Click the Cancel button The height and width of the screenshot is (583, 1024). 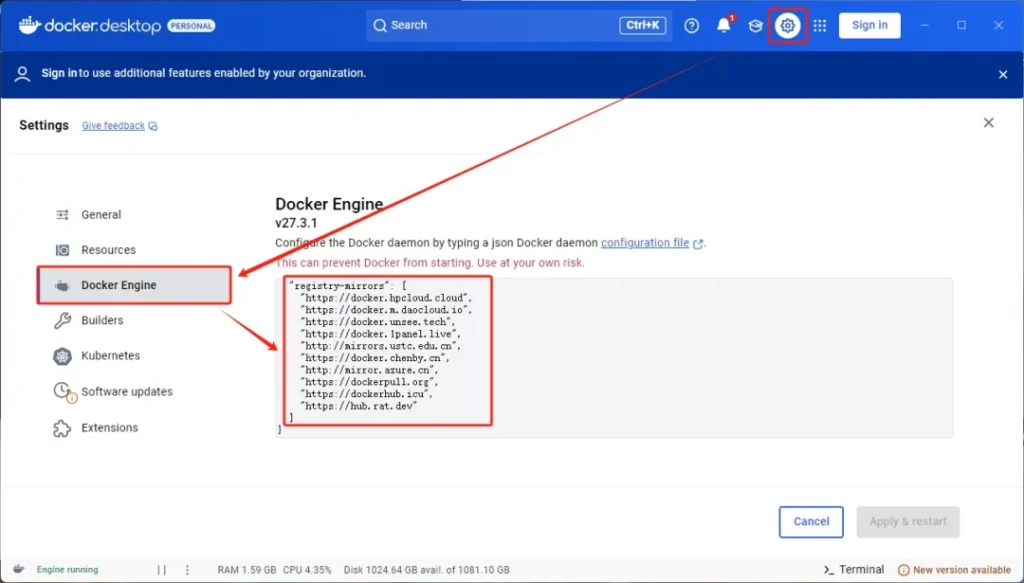point(811,521)
